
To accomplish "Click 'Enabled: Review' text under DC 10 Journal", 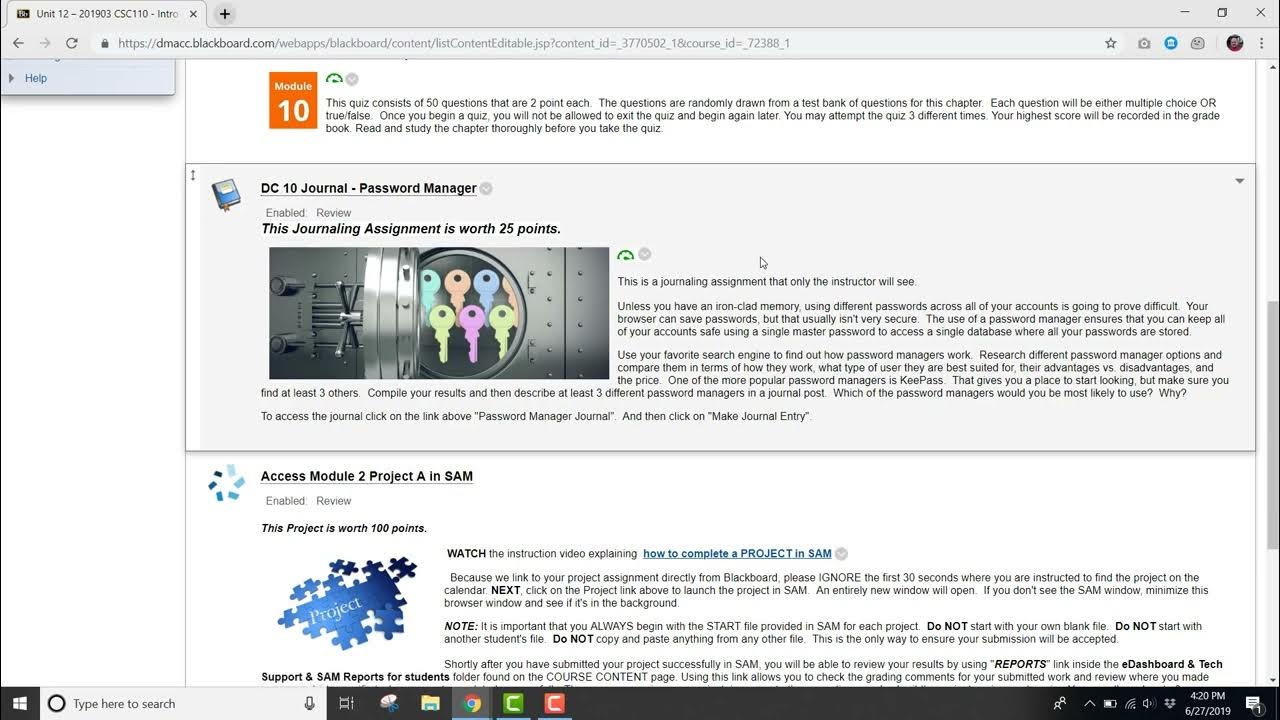I will tap(308, 213).
